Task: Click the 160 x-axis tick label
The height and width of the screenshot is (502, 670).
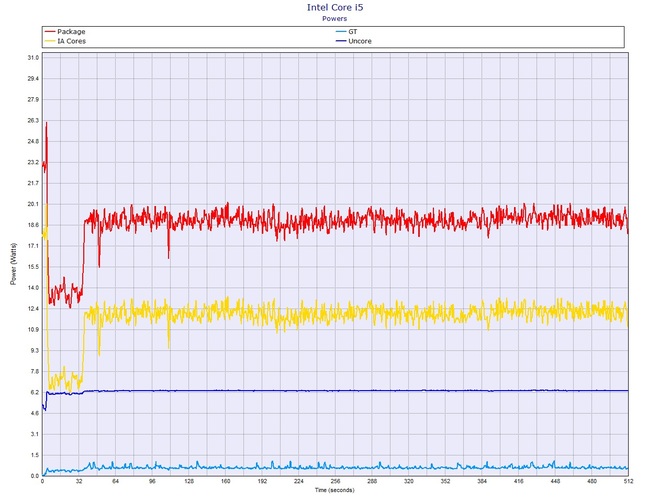Action: pyautogui.click(x=225, y=481)
